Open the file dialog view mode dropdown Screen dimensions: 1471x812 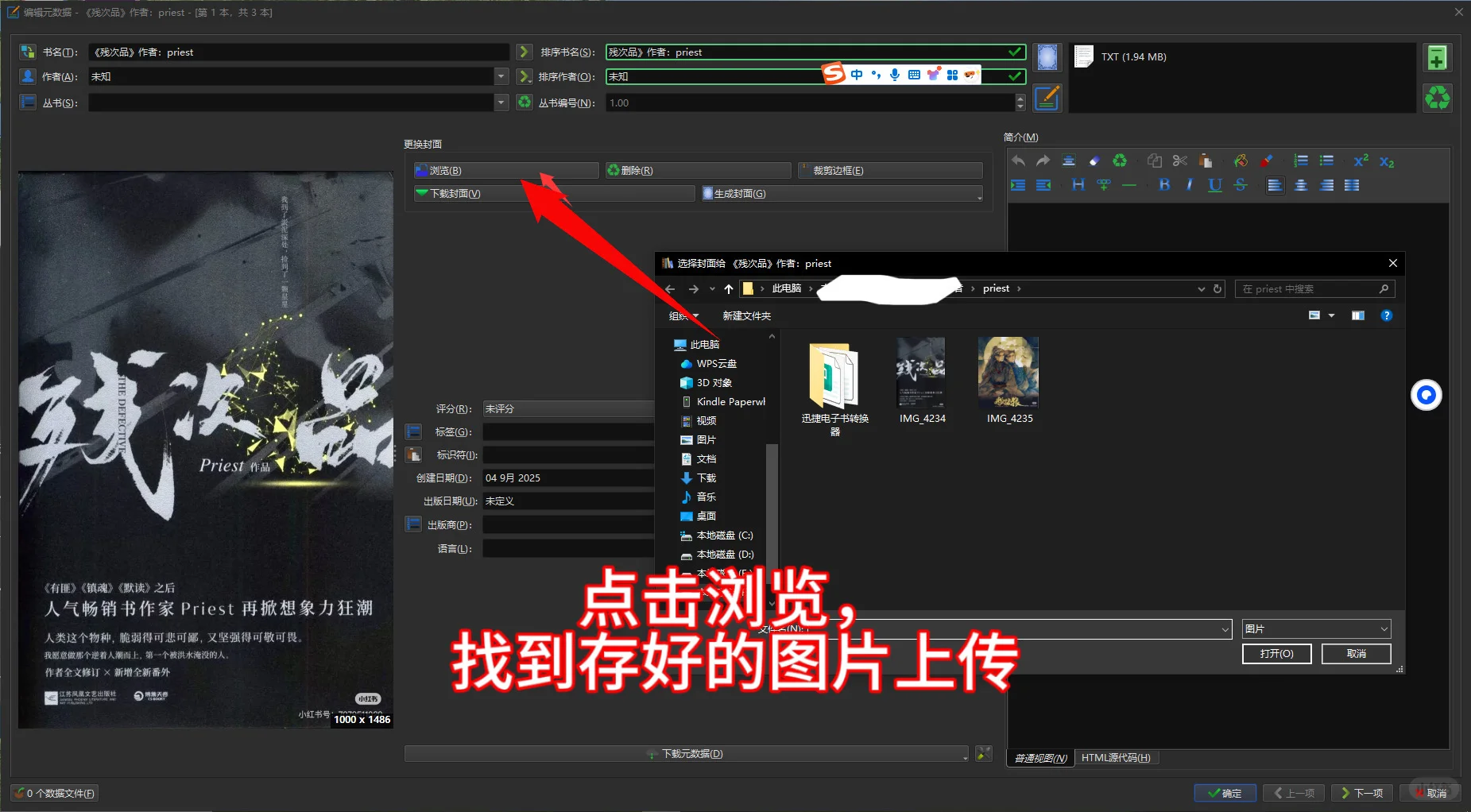1331,315
